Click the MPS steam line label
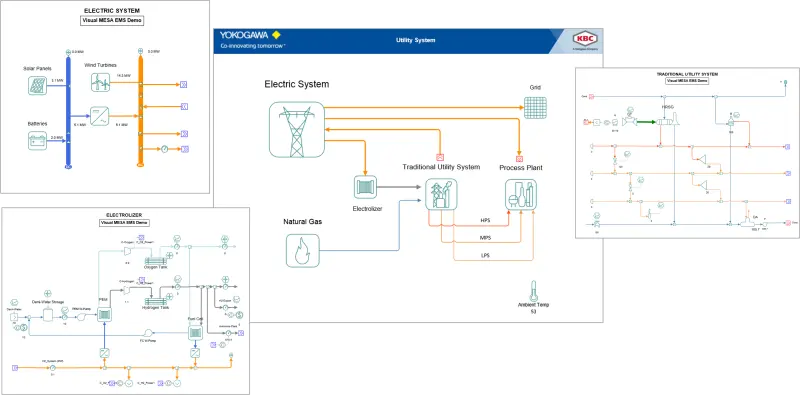This screenshot has width=800, height=395. tap(485, 238)
